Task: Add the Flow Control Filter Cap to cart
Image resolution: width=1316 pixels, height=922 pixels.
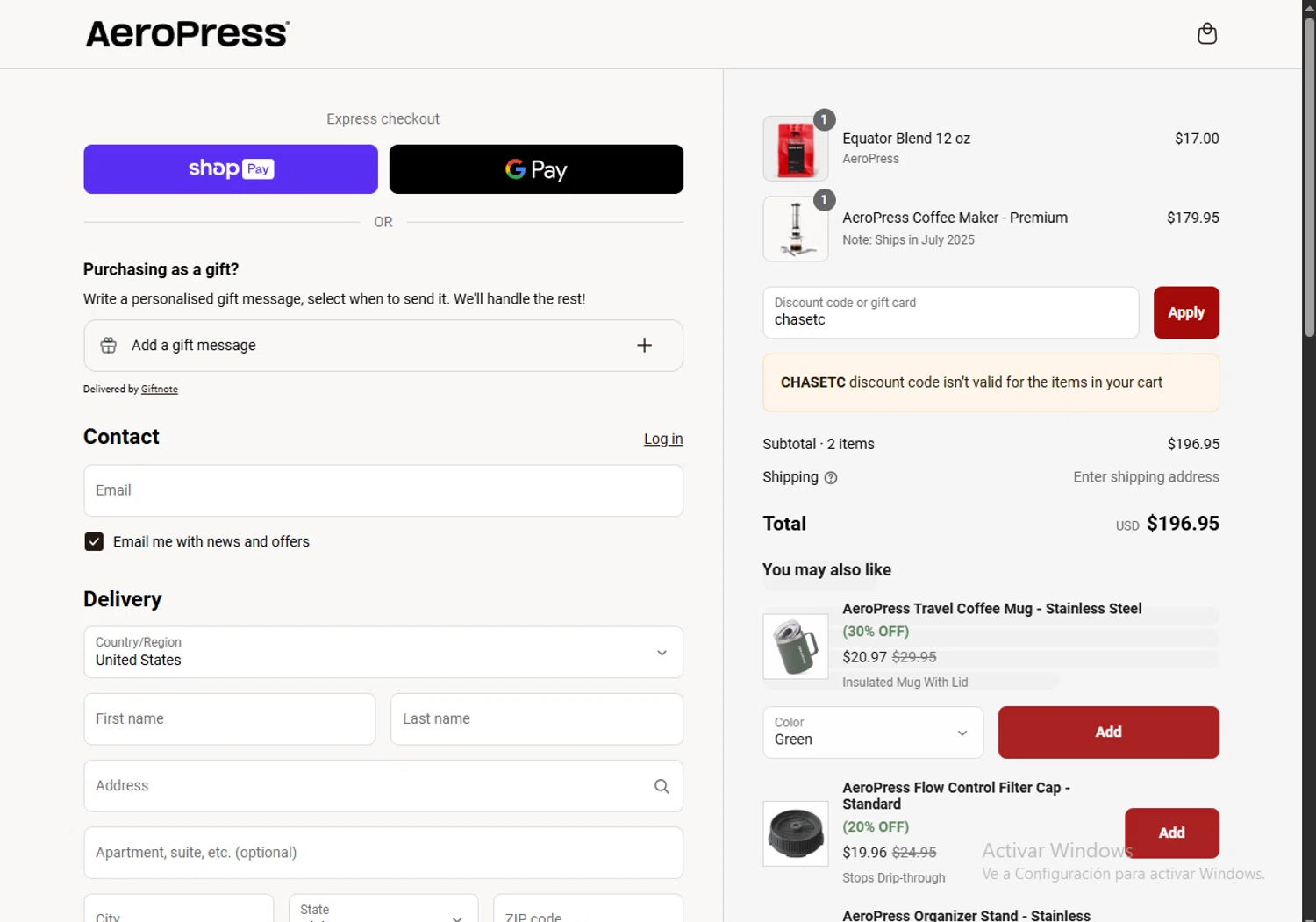Action: pos(1172,833)
